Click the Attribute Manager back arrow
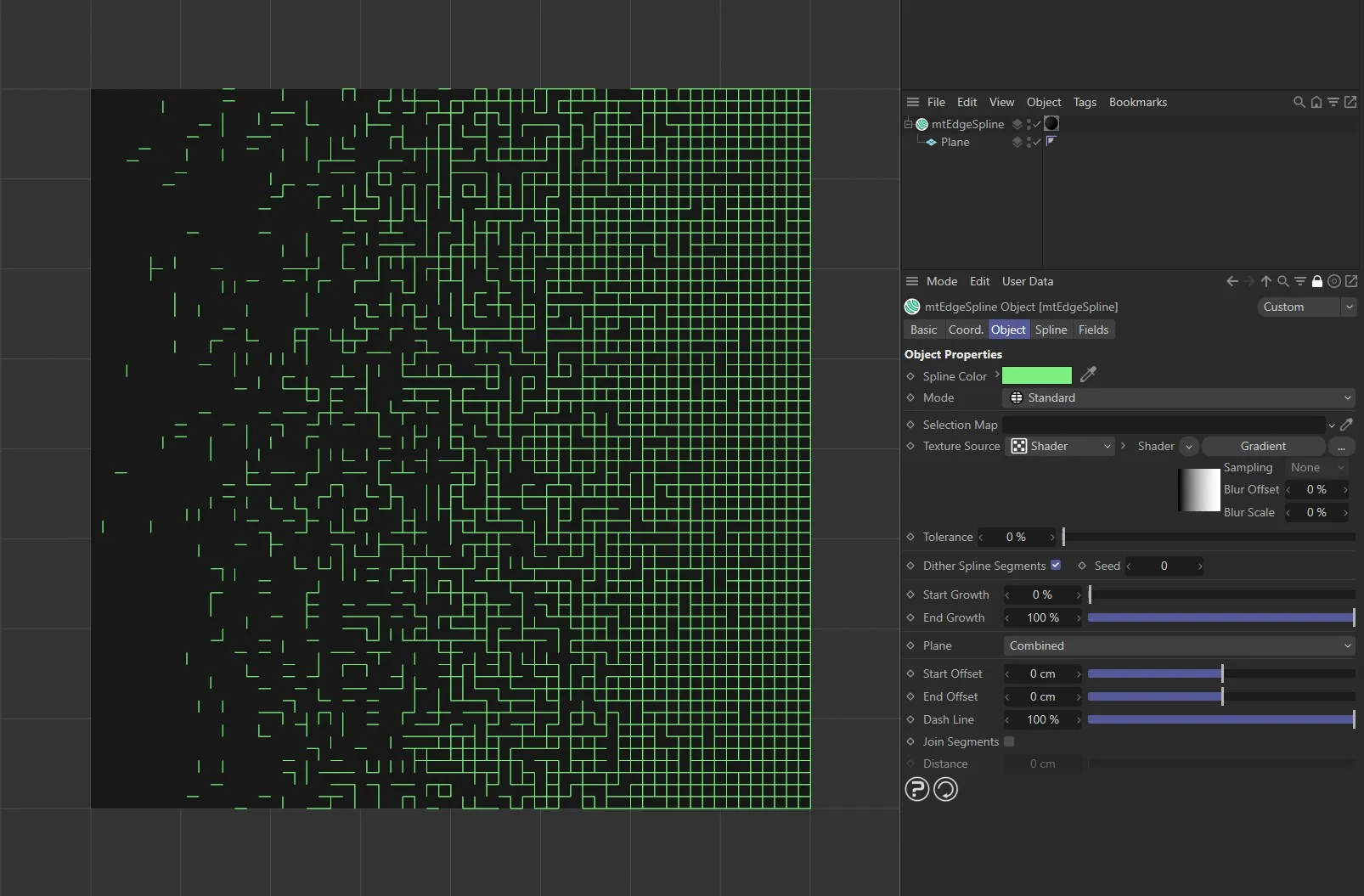The height and width of the screenshot is (896, 1364). [1232, 281]
